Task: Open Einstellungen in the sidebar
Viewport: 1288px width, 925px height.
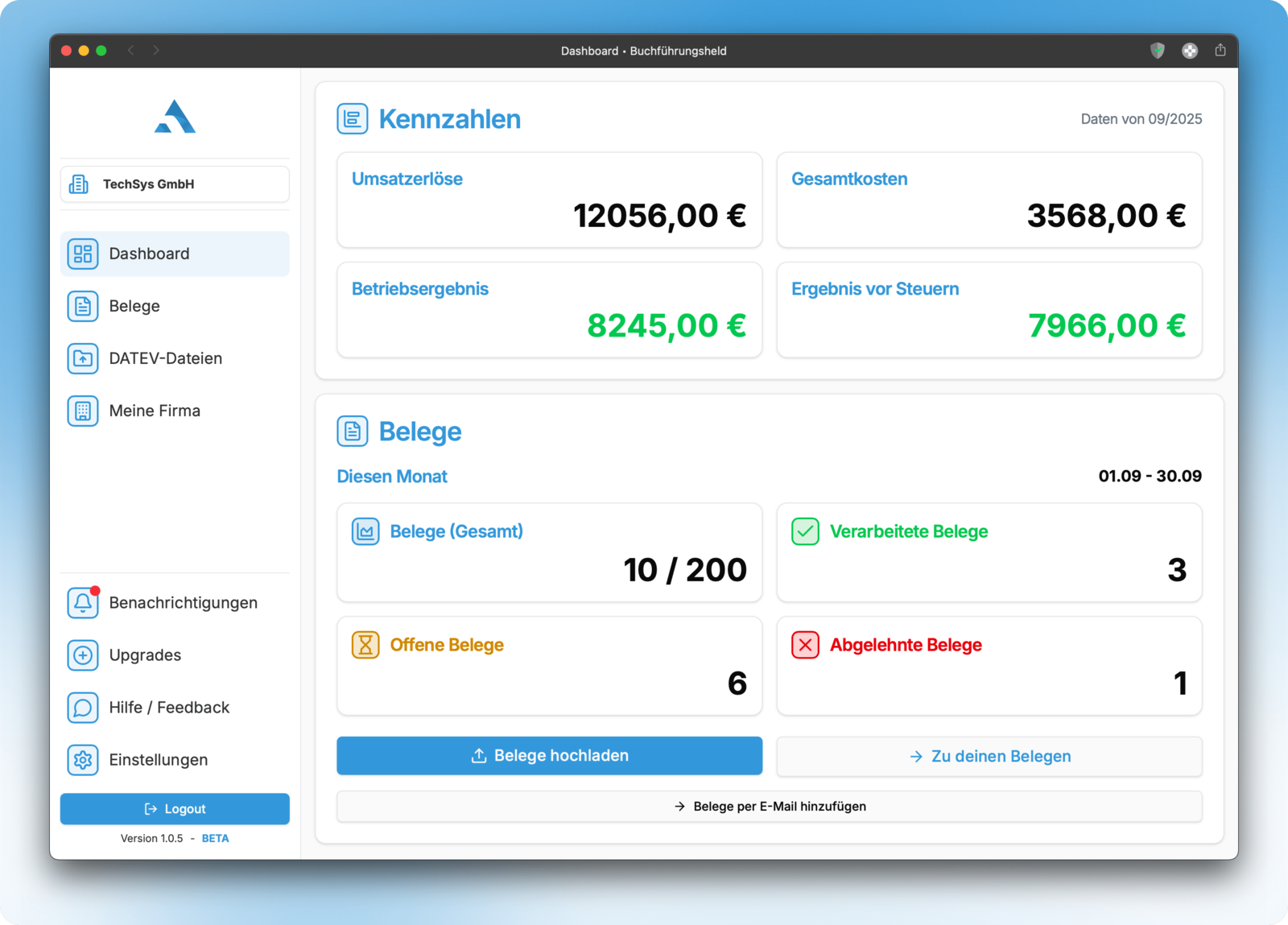Action: click(x=175, y=760)
